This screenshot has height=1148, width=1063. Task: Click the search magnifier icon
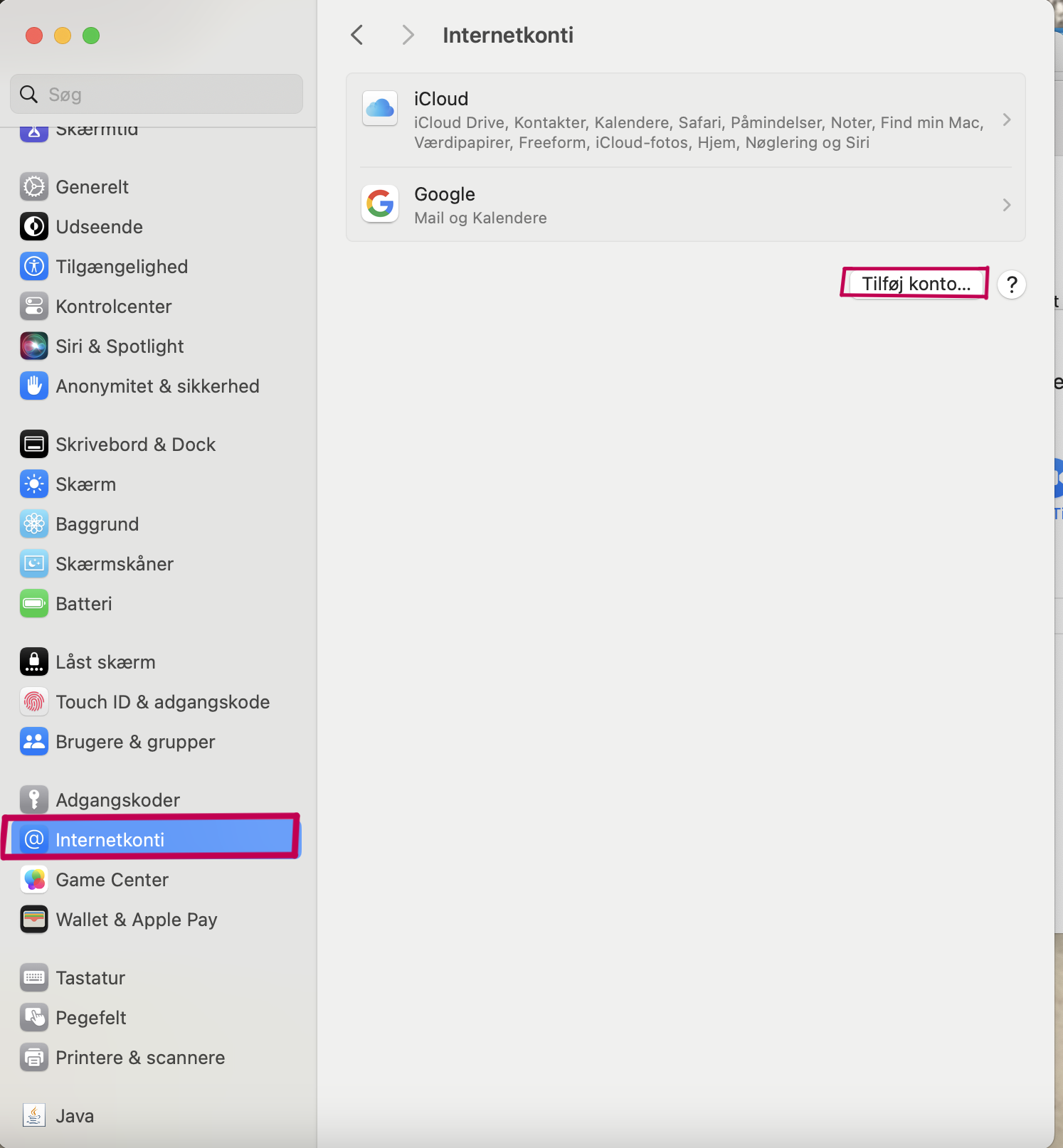click(x=28, y=94)
